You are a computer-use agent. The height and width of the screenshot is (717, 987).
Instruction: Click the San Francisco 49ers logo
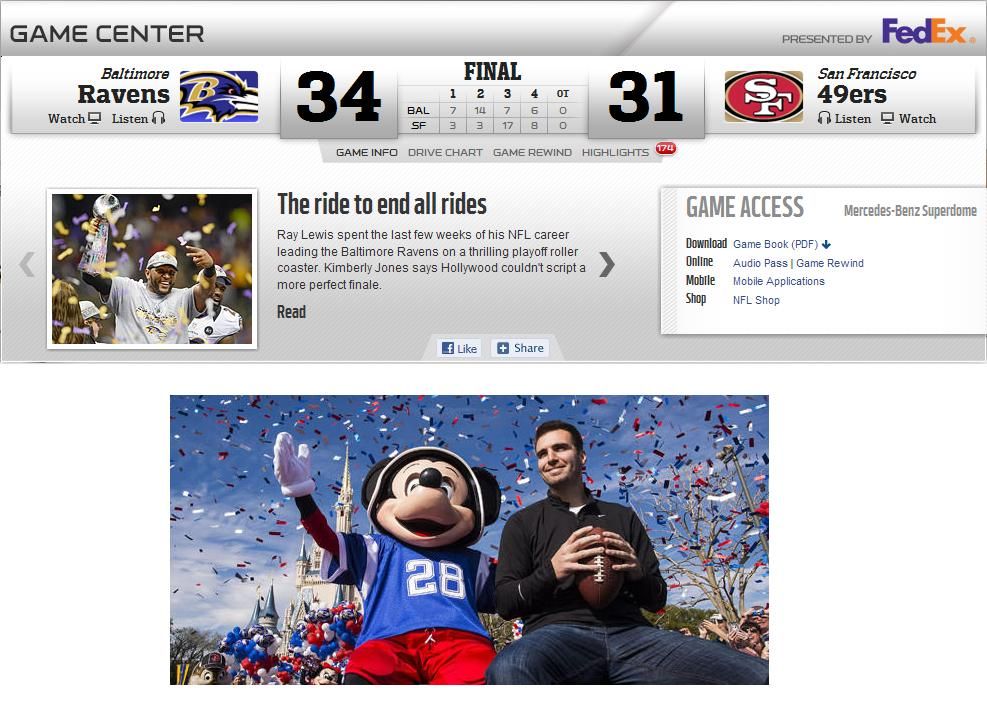[x=764, y=96]
